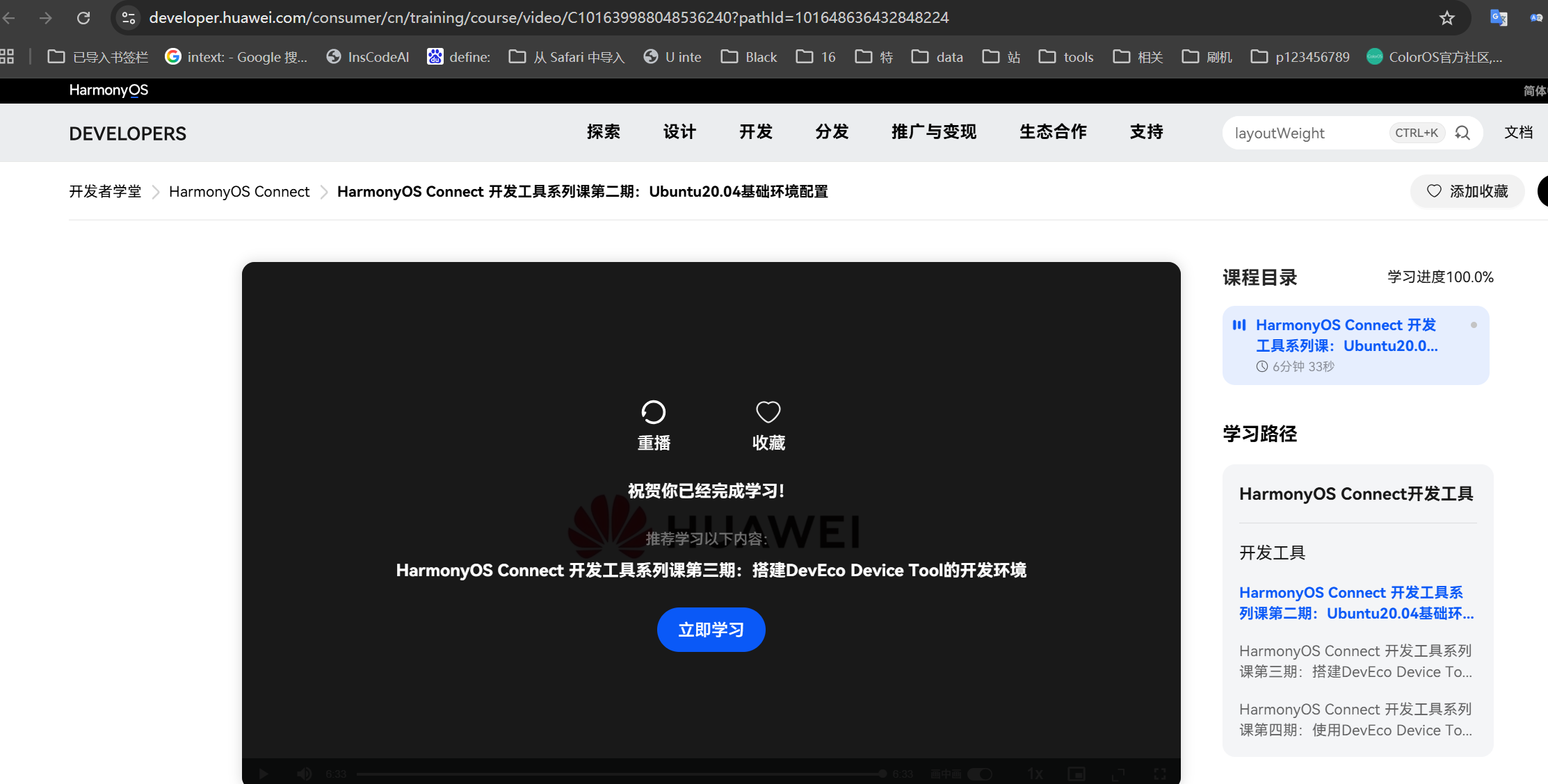Open the 生态合作 navigation menu
This screenshot has width=1548, height=784.
[x=1053, y=132]
